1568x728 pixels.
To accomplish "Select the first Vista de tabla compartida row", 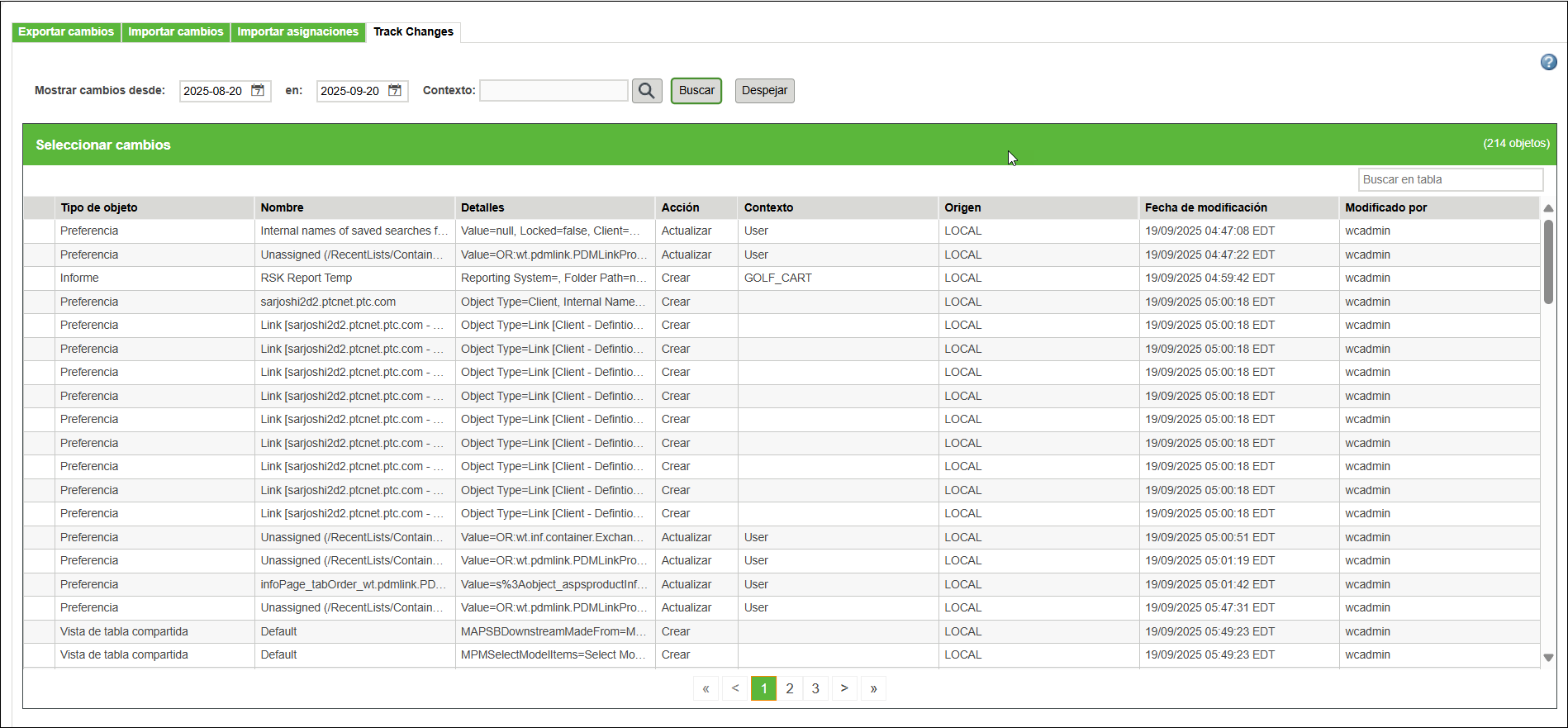I will click(782, 631).
